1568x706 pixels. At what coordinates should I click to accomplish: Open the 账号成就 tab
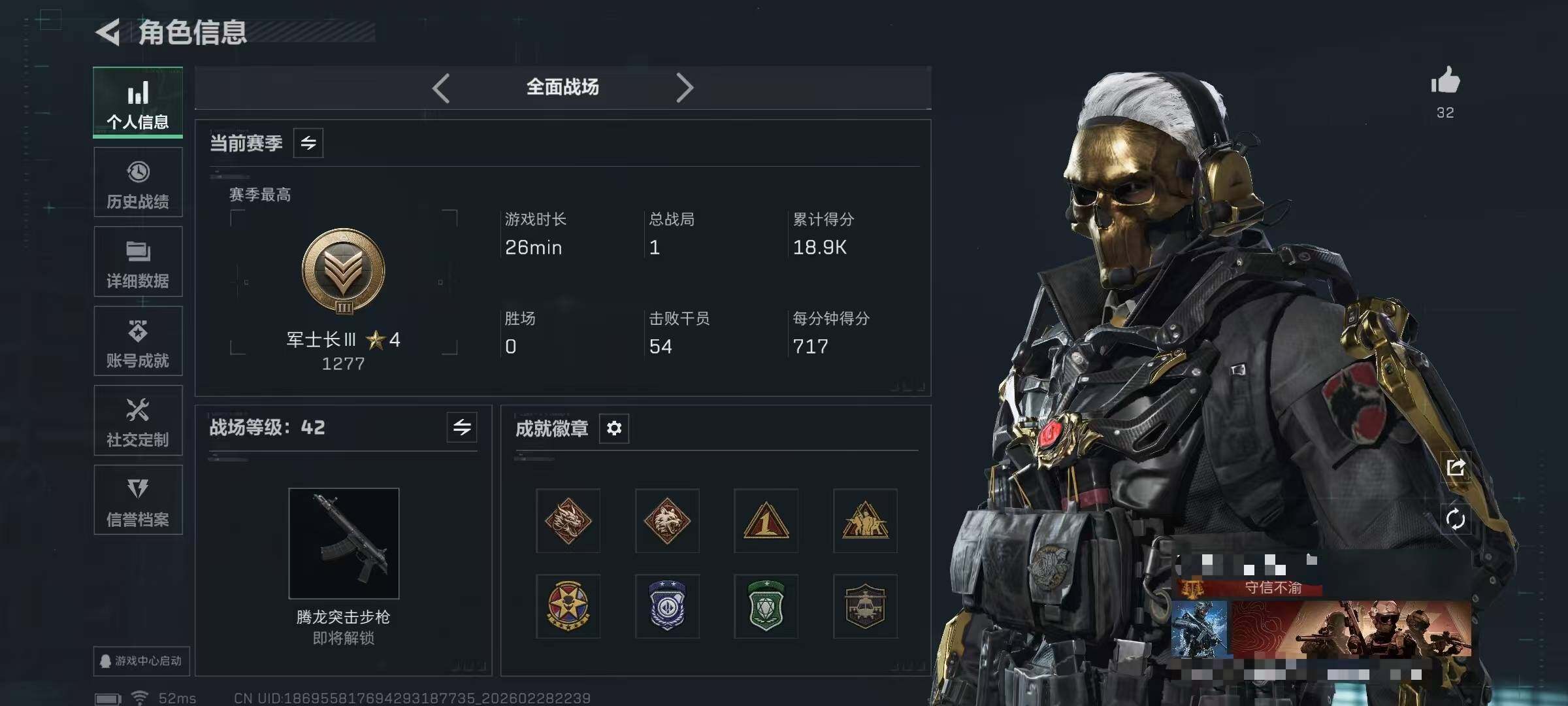coord(138,341)
